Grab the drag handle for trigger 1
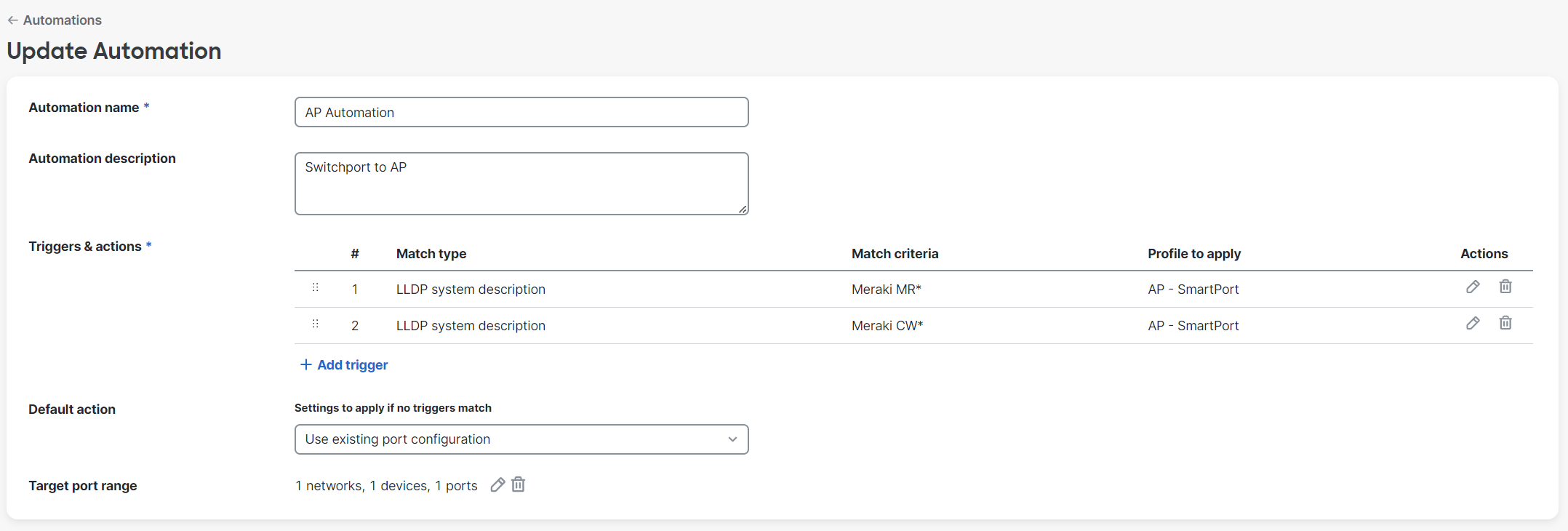This screenshot has width=1568, height=531. click(316, 288)
